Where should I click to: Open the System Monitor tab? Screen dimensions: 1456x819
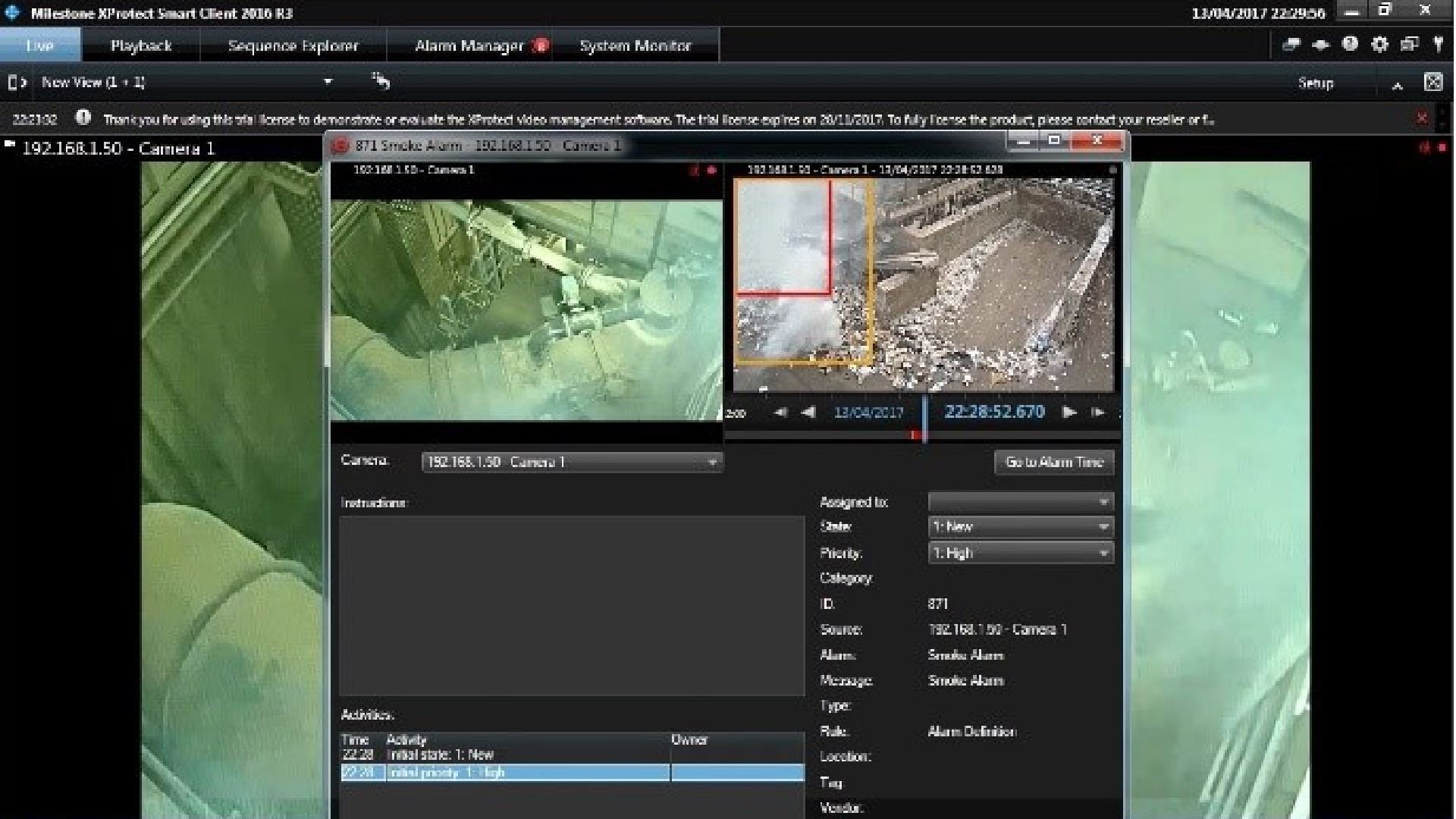click(635, 45)
